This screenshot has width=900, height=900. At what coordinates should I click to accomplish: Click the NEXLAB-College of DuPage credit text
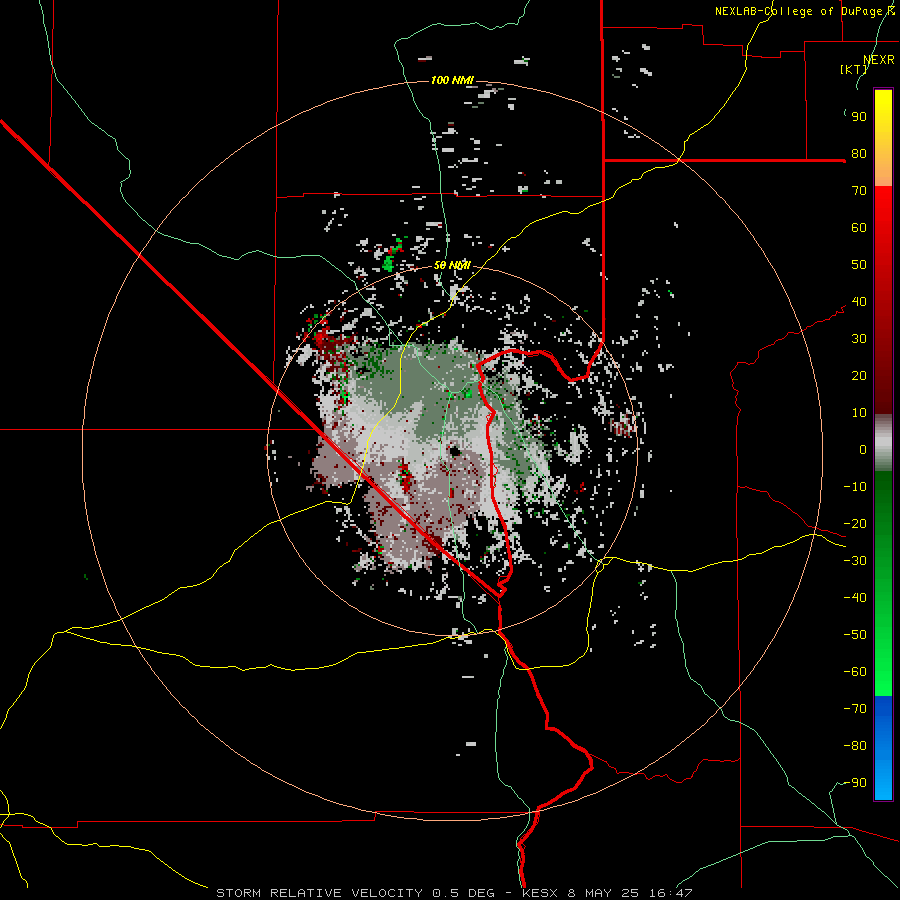point(804,11)
